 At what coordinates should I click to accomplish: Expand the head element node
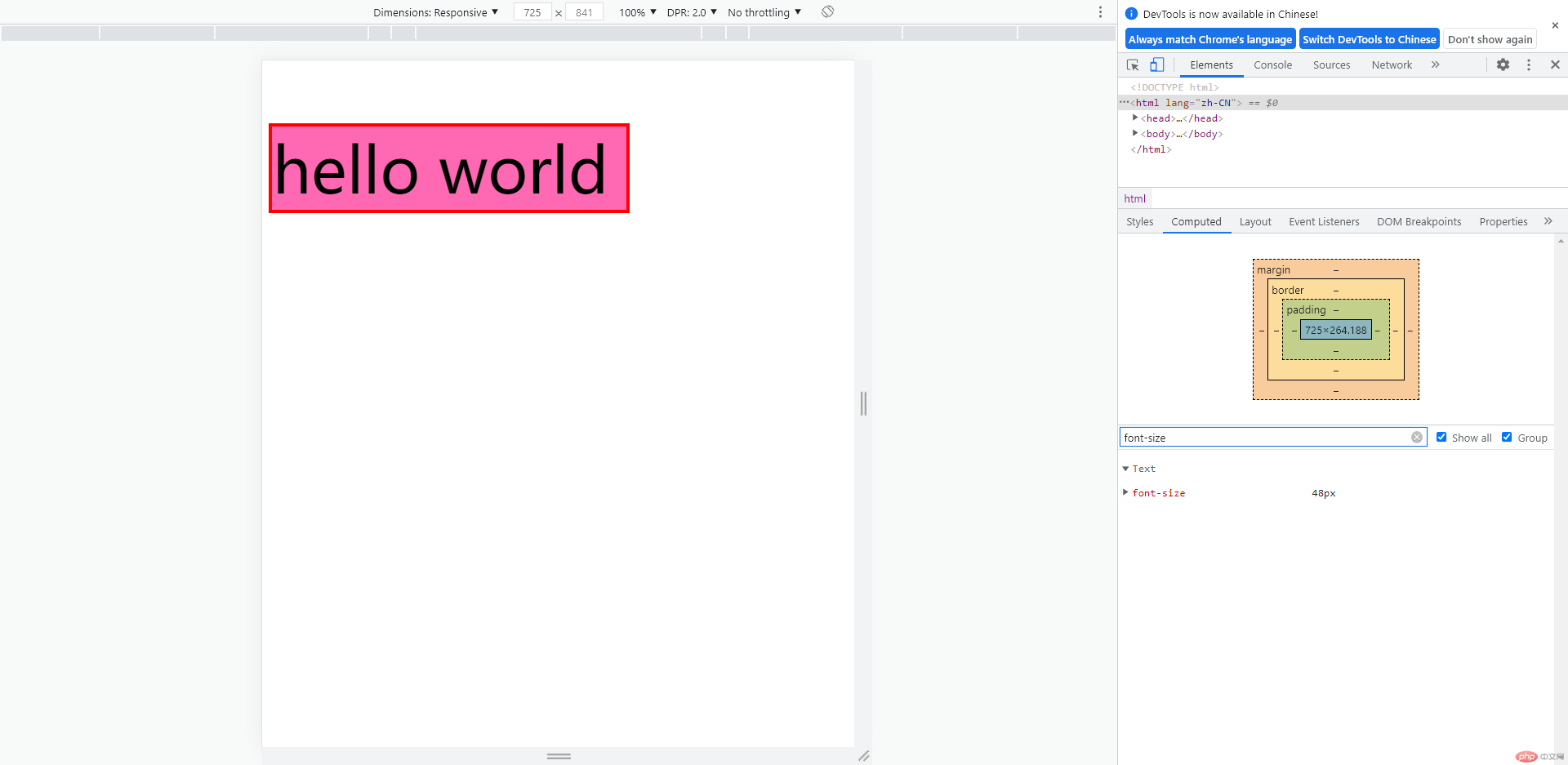click(1135, 118)
